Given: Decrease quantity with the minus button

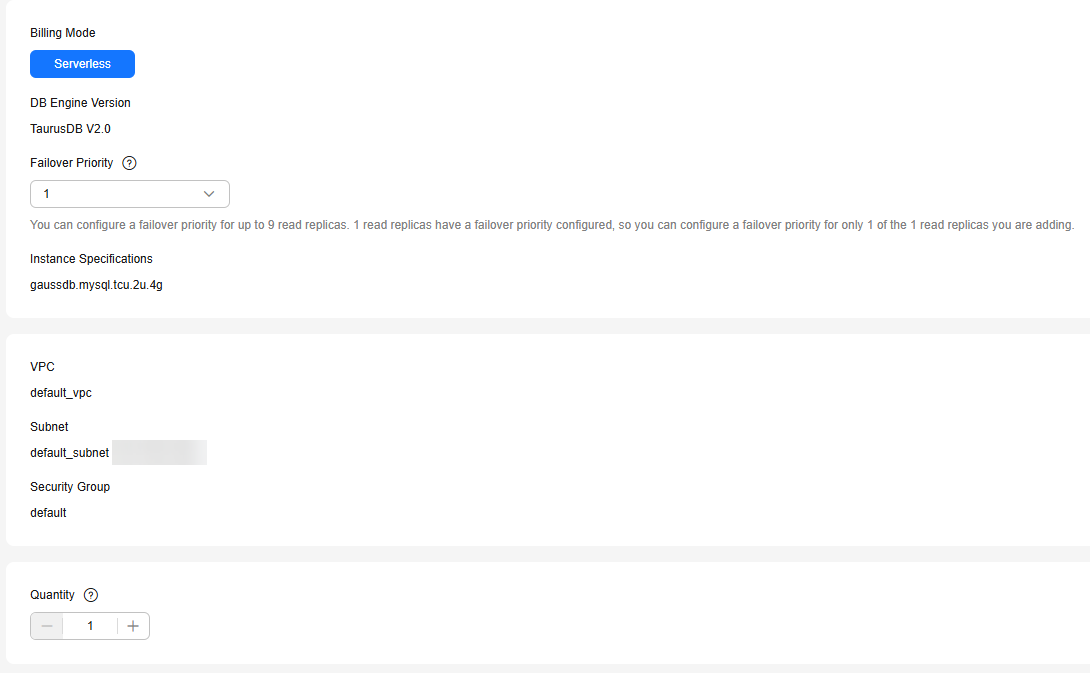Looking at the screenshot, I should point(47,626).
